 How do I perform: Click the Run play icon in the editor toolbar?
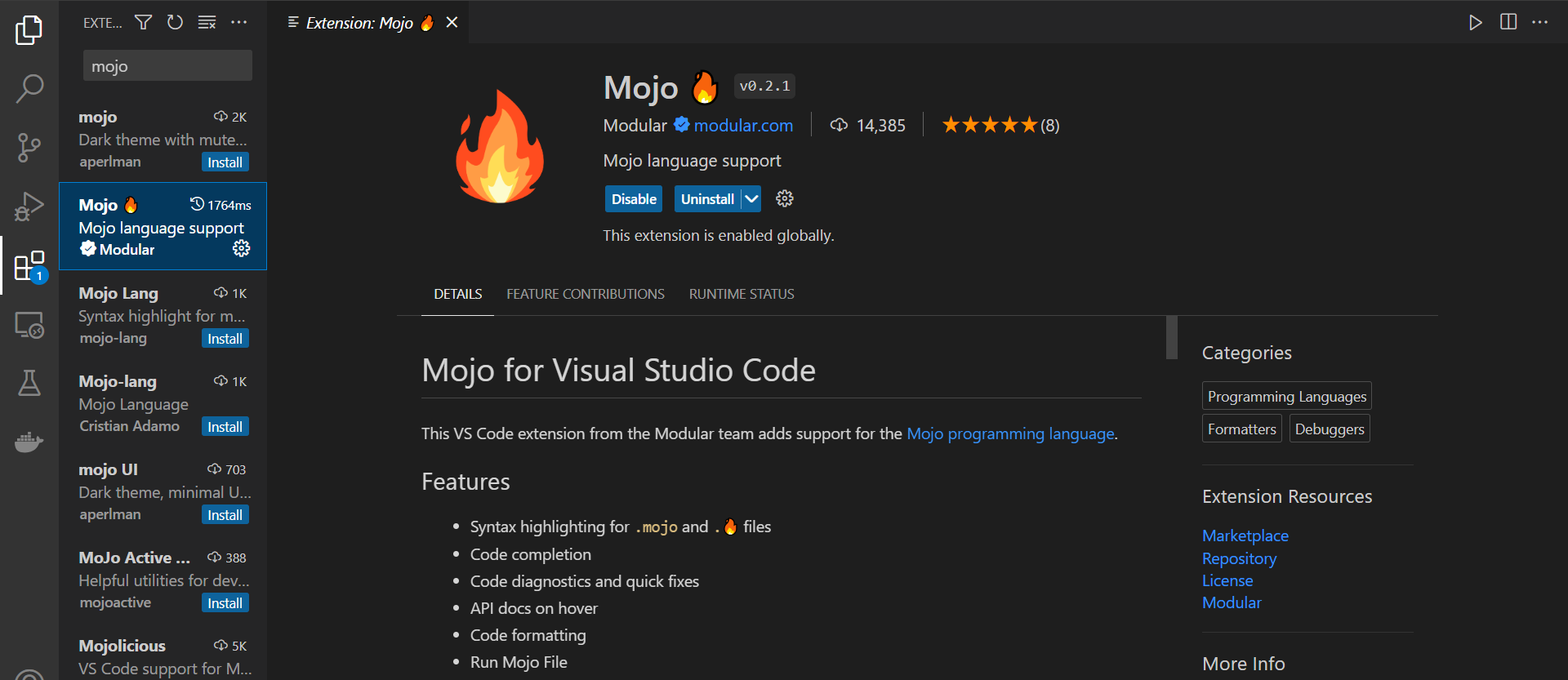click(1475, 23)
